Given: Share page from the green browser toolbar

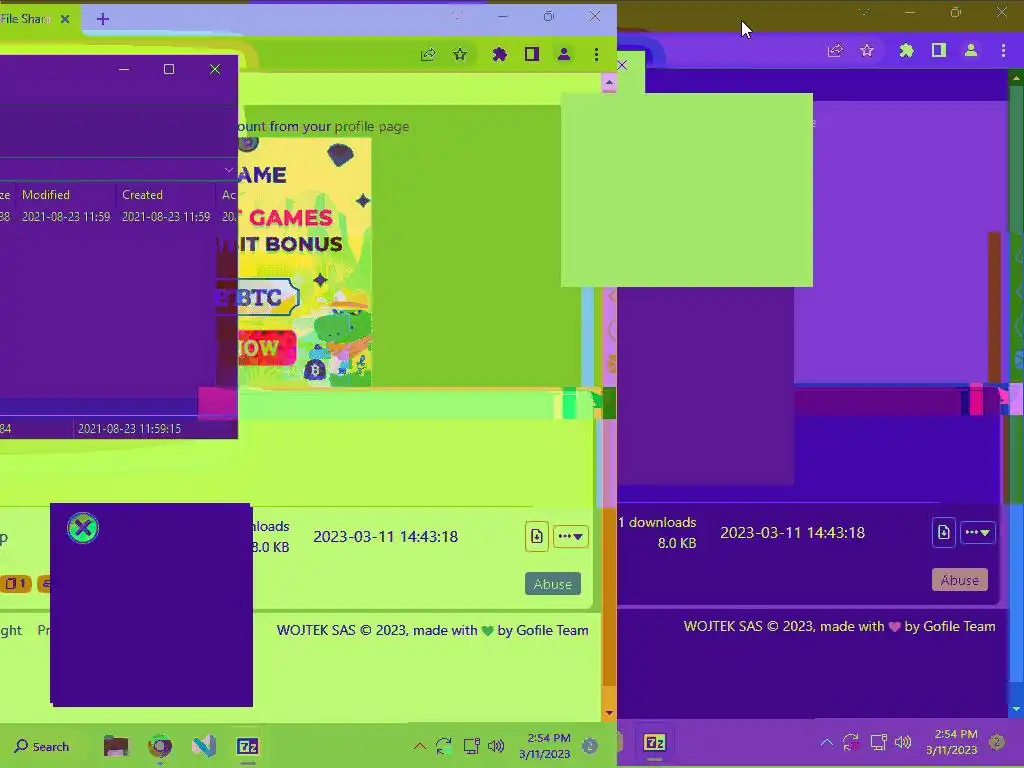Looking at the screenshot, I should [x=428, y=54].
